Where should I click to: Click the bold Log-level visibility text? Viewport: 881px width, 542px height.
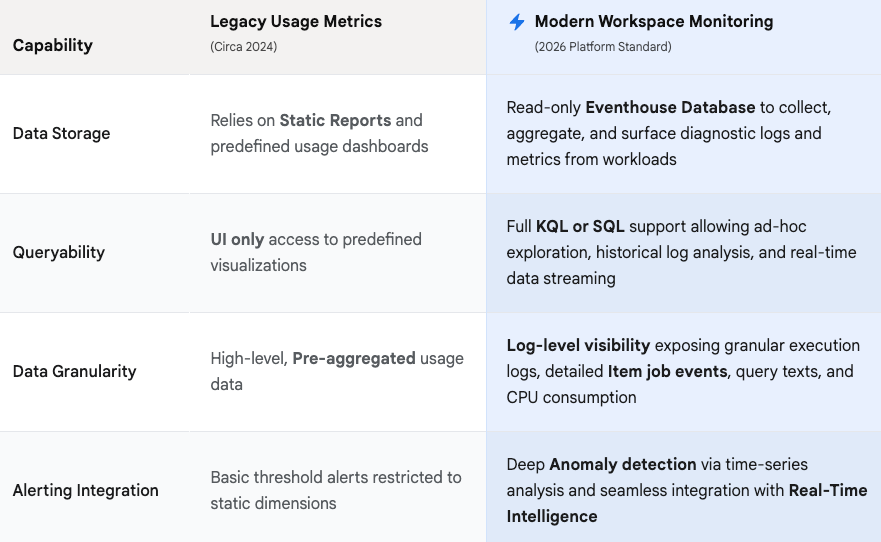coord(578,345)
